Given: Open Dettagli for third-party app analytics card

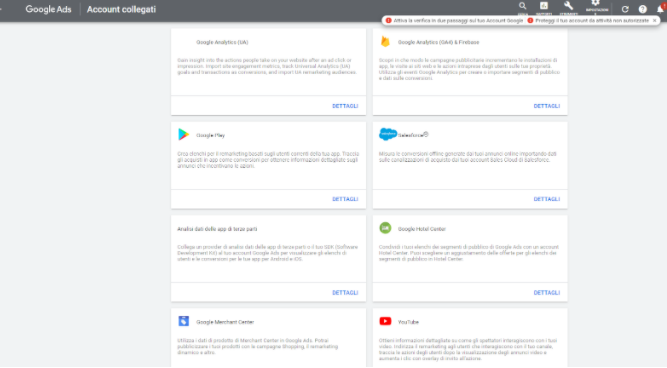Looking at the screenshot, I should coord(345,293).
